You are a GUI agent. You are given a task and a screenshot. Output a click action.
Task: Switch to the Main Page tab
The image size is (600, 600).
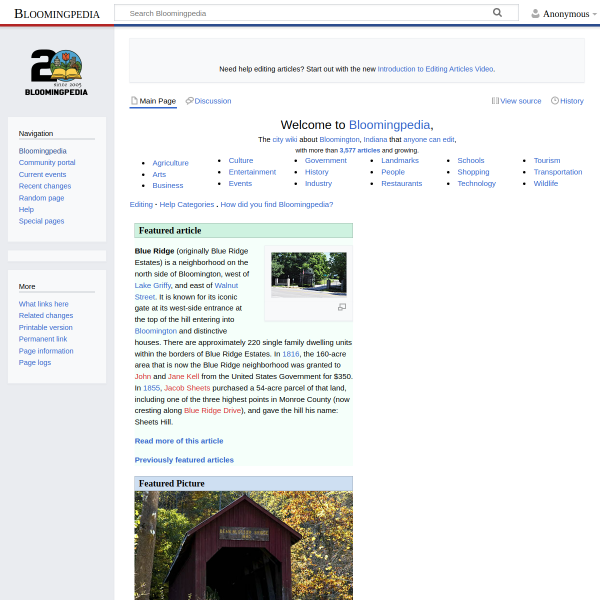pos(153,101)
